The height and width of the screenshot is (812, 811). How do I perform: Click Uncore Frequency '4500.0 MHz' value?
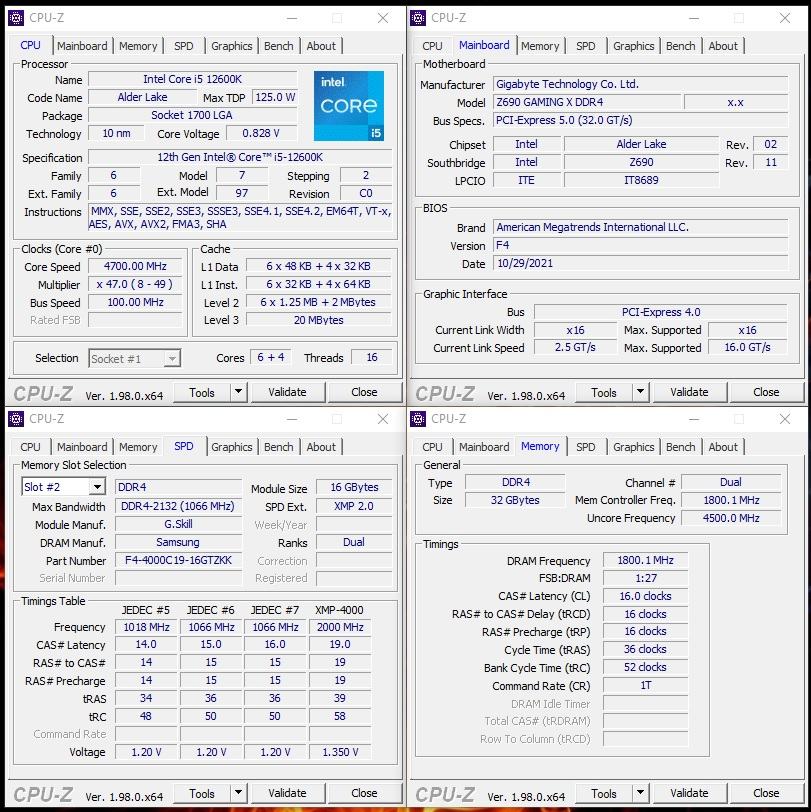[x=731, y=518]
